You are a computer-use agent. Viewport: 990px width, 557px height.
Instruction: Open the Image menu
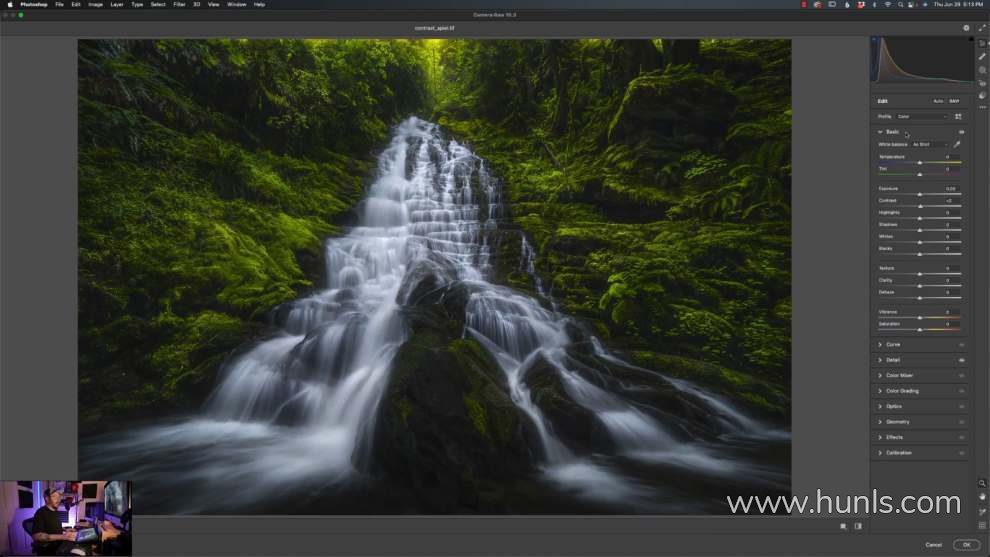coord(95,4)
